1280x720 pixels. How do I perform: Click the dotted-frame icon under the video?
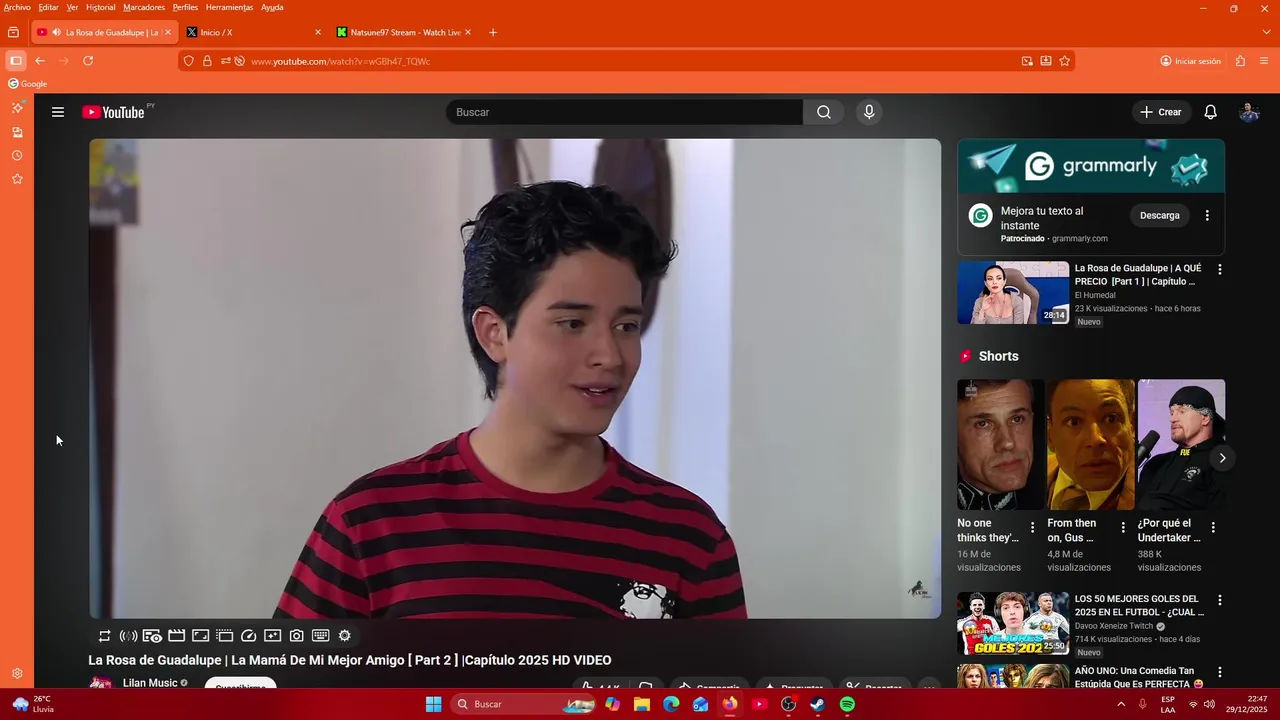click(225, 636)
